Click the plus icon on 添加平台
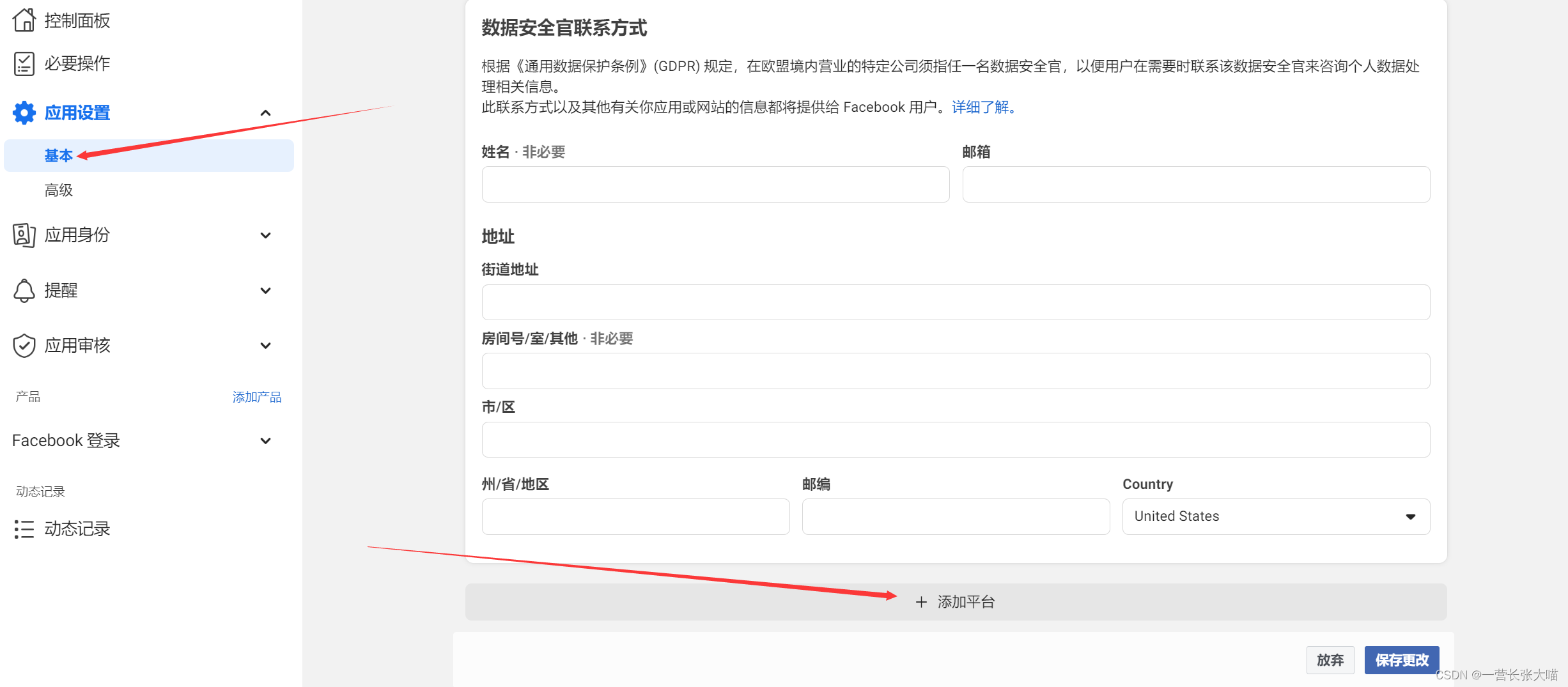 [920, 601]
